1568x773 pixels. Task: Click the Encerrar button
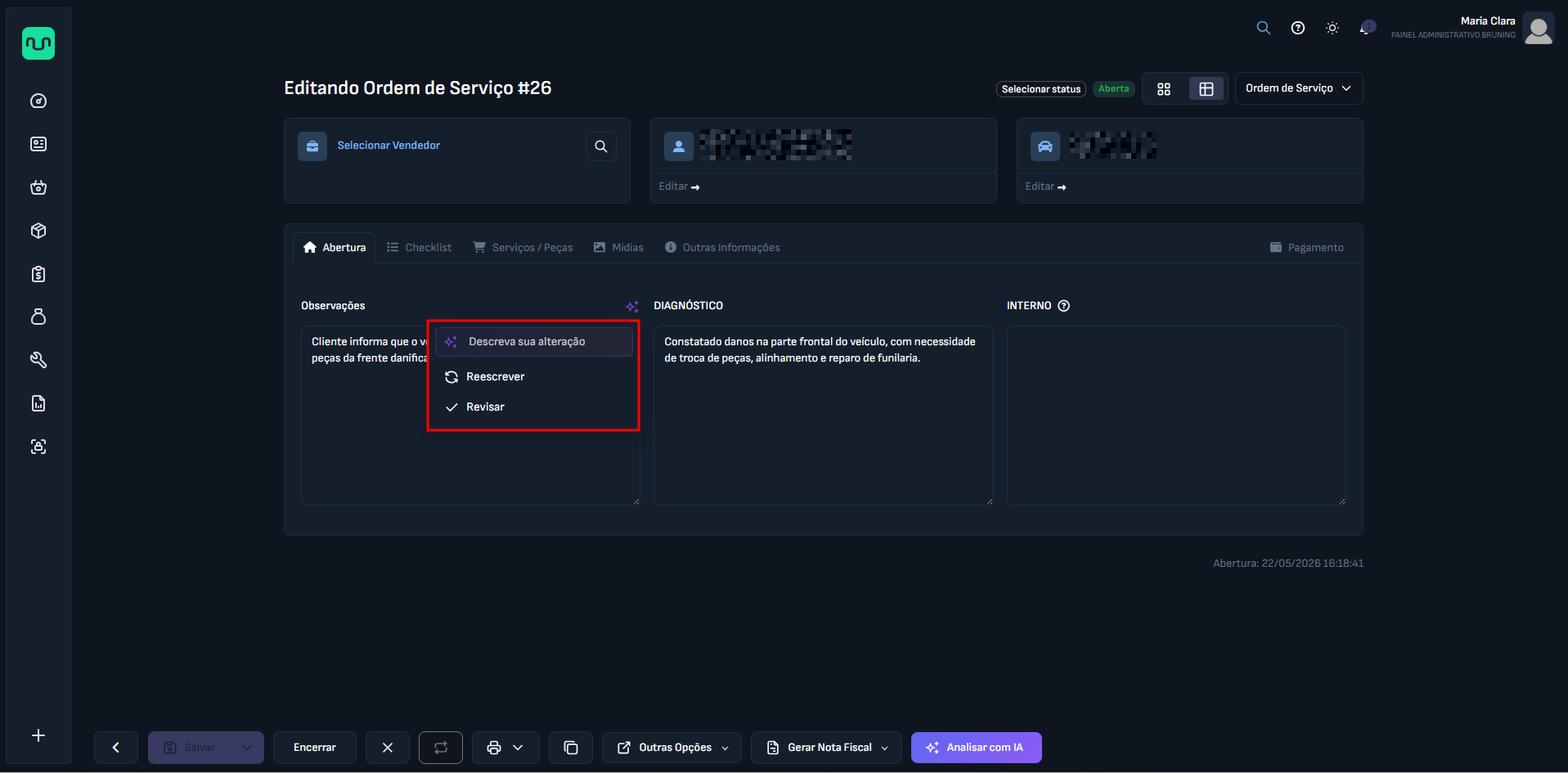tap(315, 748)
